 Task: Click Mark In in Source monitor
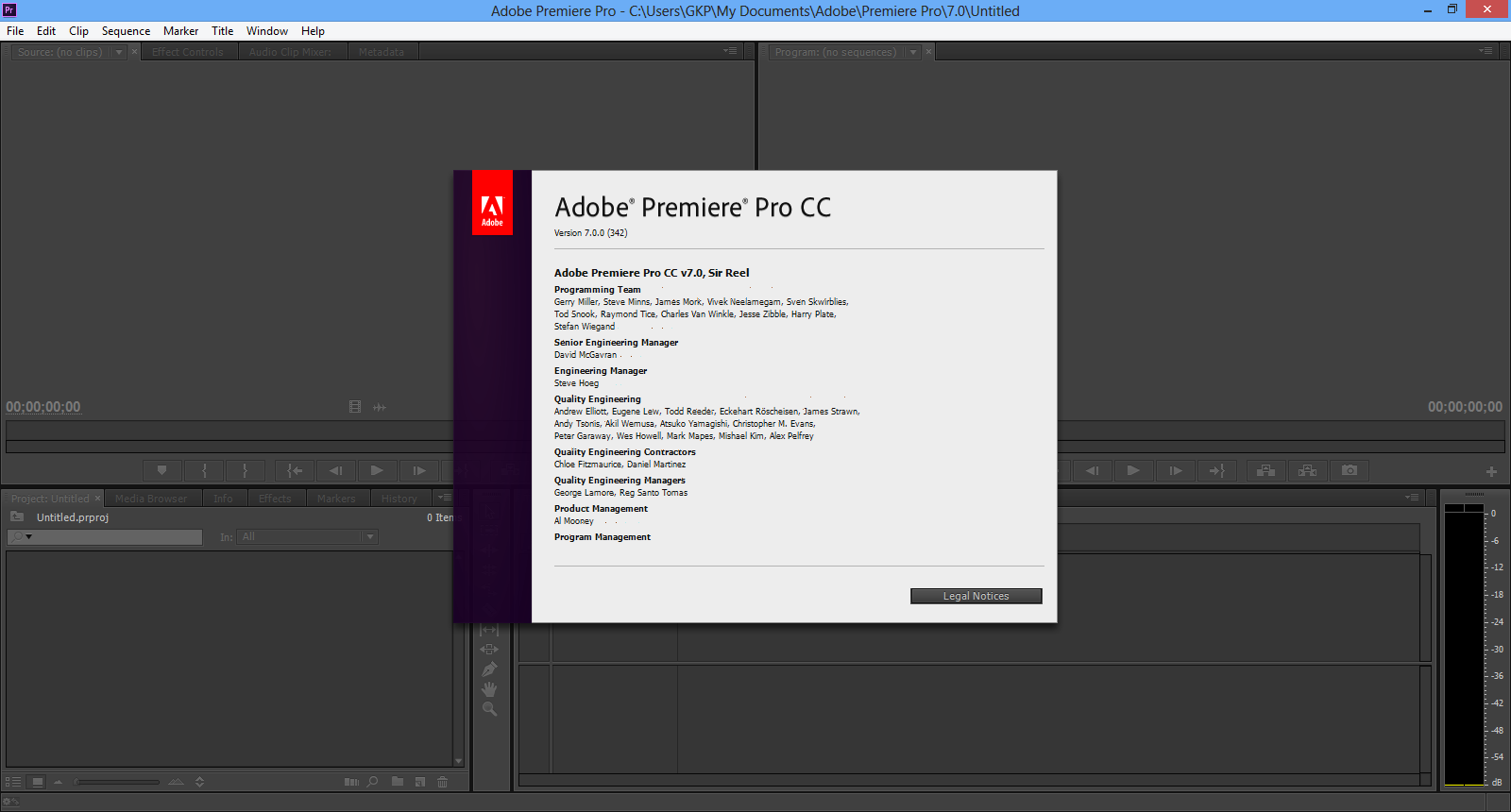pos(204,470)
